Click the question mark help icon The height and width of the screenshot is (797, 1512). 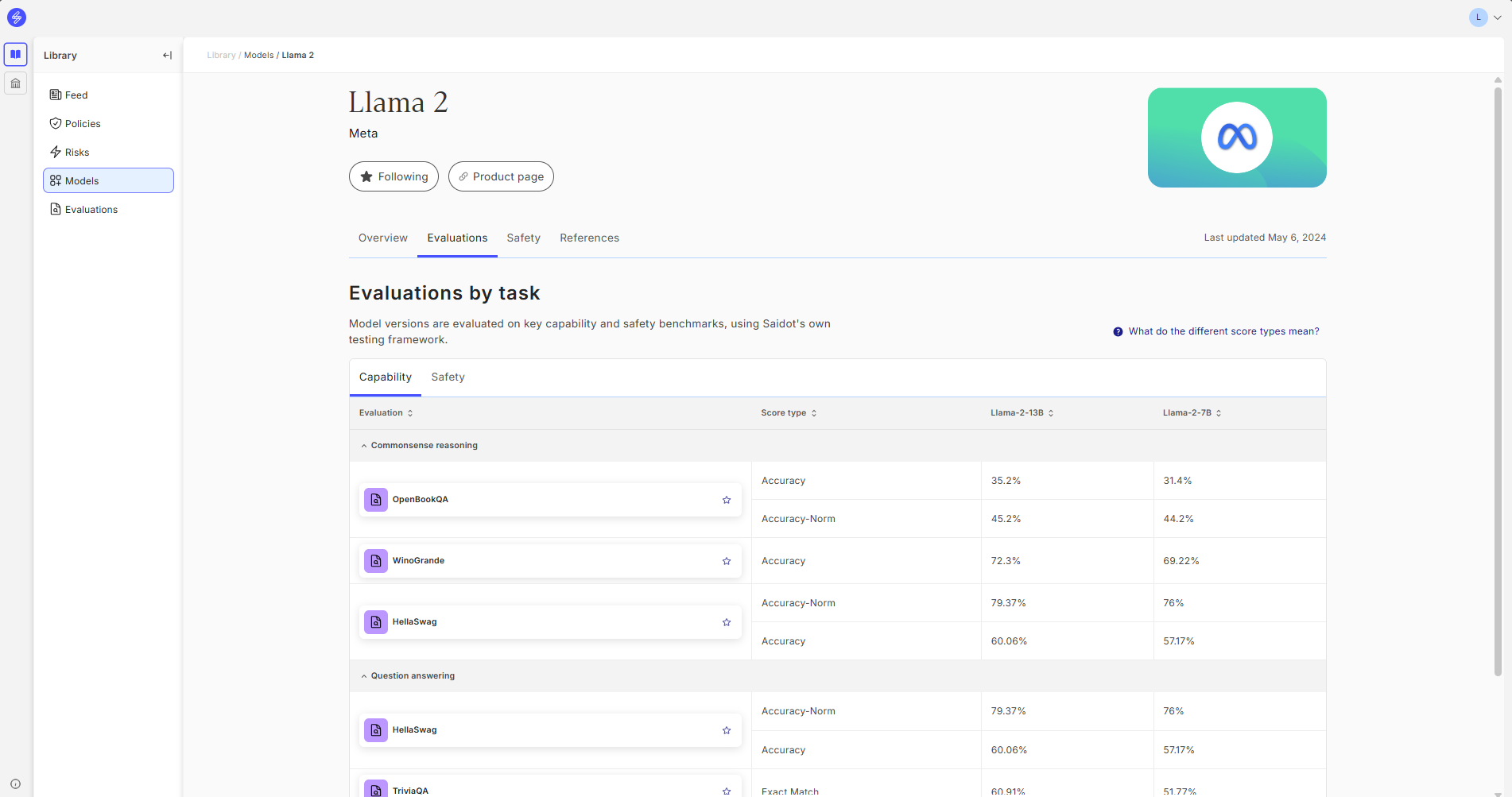pyautogui.click(x=1118, y=332)
